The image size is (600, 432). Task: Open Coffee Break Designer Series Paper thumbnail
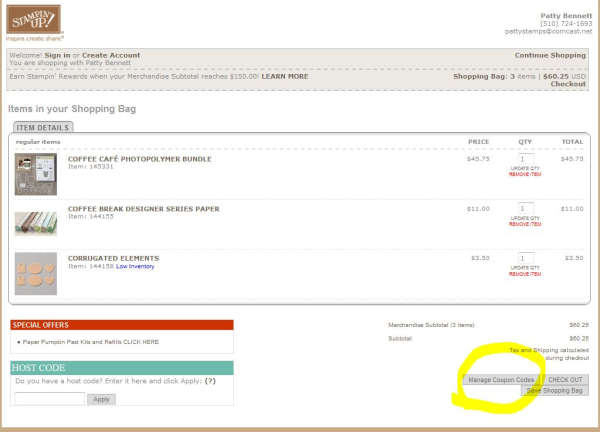tap(36, 223)
